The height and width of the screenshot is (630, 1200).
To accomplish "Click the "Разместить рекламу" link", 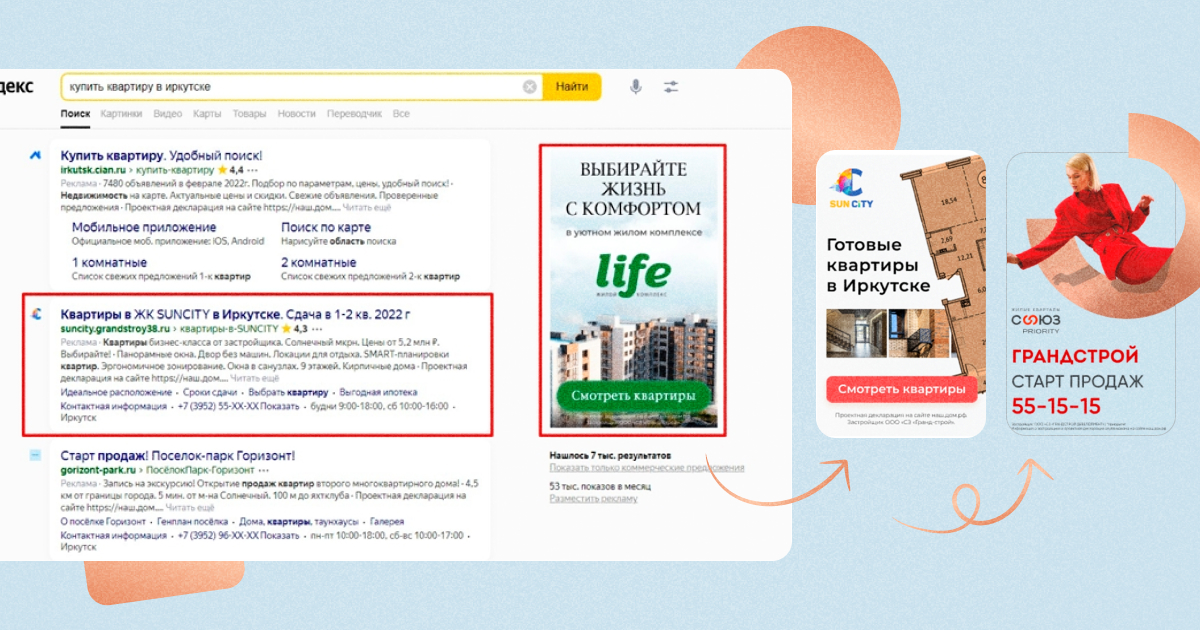I will coord(593,498).
